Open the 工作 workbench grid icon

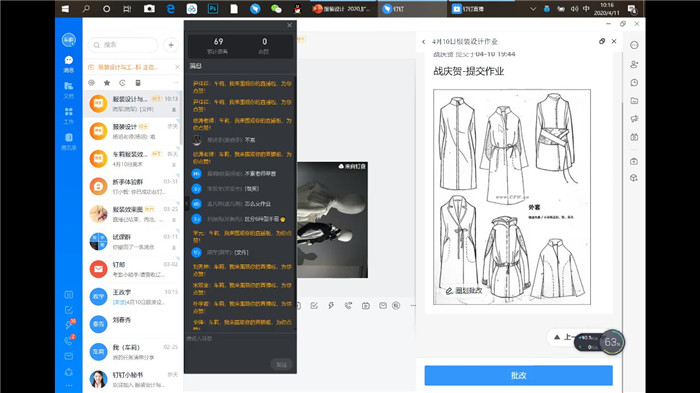tap(69, 116)
